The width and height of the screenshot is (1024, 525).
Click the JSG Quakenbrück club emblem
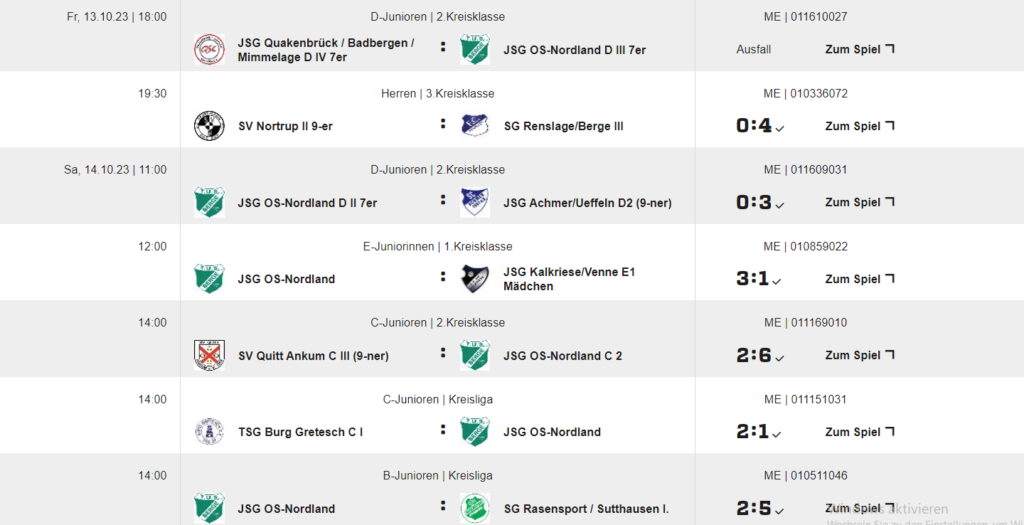(209, 50)
